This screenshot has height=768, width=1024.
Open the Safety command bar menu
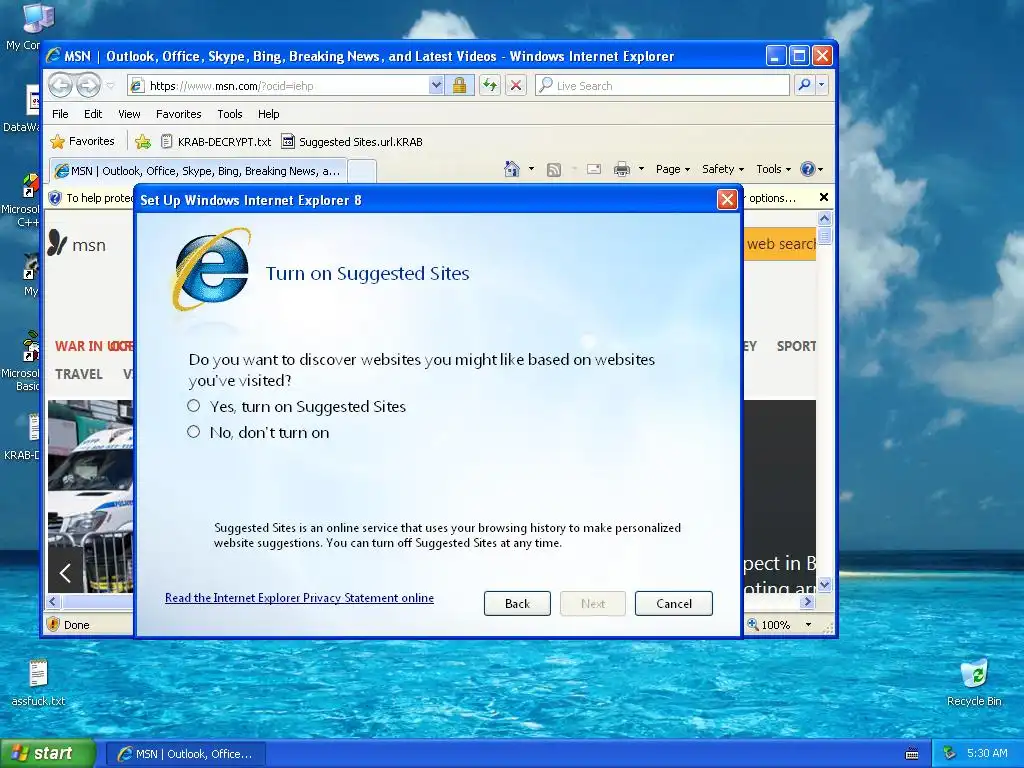click(722, 169)
